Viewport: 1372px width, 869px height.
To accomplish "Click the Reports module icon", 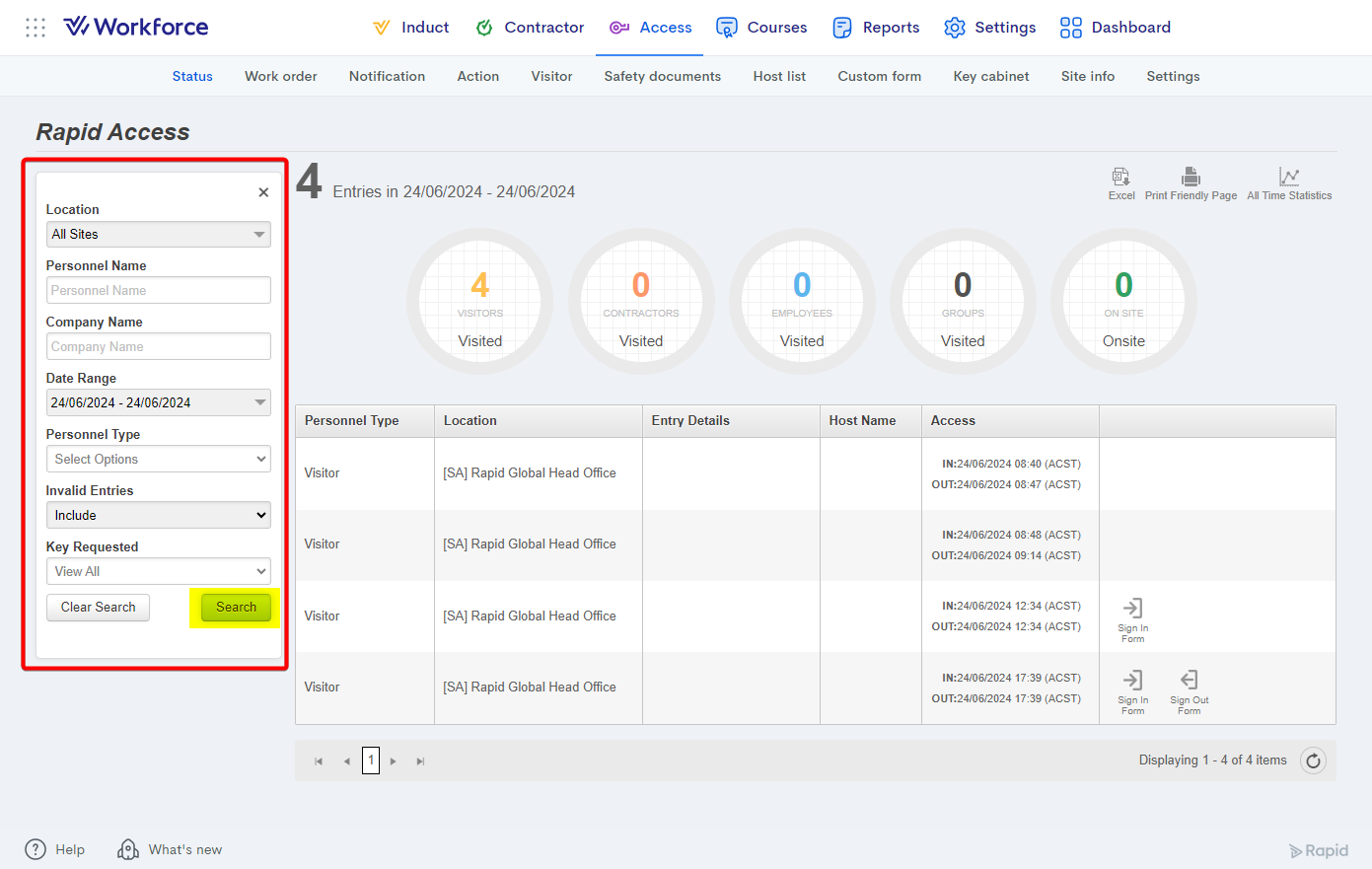I will 842,28.
